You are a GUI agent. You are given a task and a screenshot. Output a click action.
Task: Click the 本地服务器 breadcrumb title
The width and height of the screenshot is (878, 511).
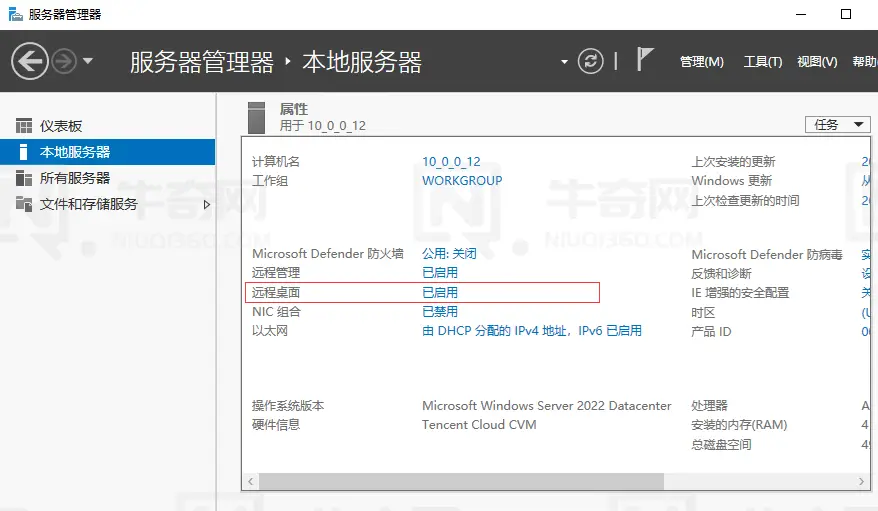coord(362,62)
